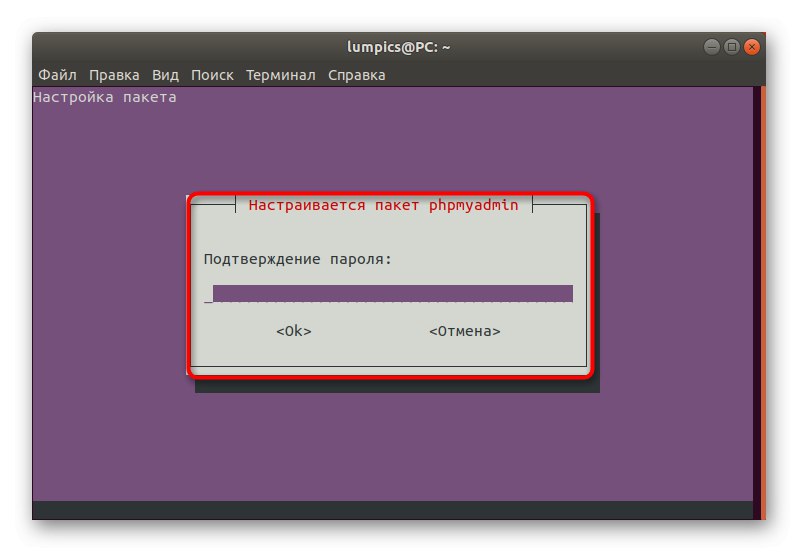The width and height of the screenshot is (798, 552).
Task: Open the Справка menu
Action: [357, 75]
